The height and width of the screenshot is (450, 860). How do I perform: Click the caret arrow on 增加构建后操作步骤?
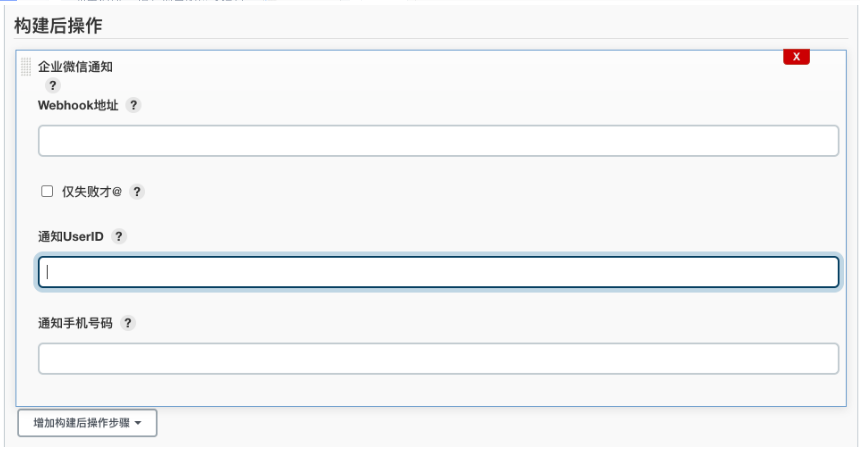(138, 423)
